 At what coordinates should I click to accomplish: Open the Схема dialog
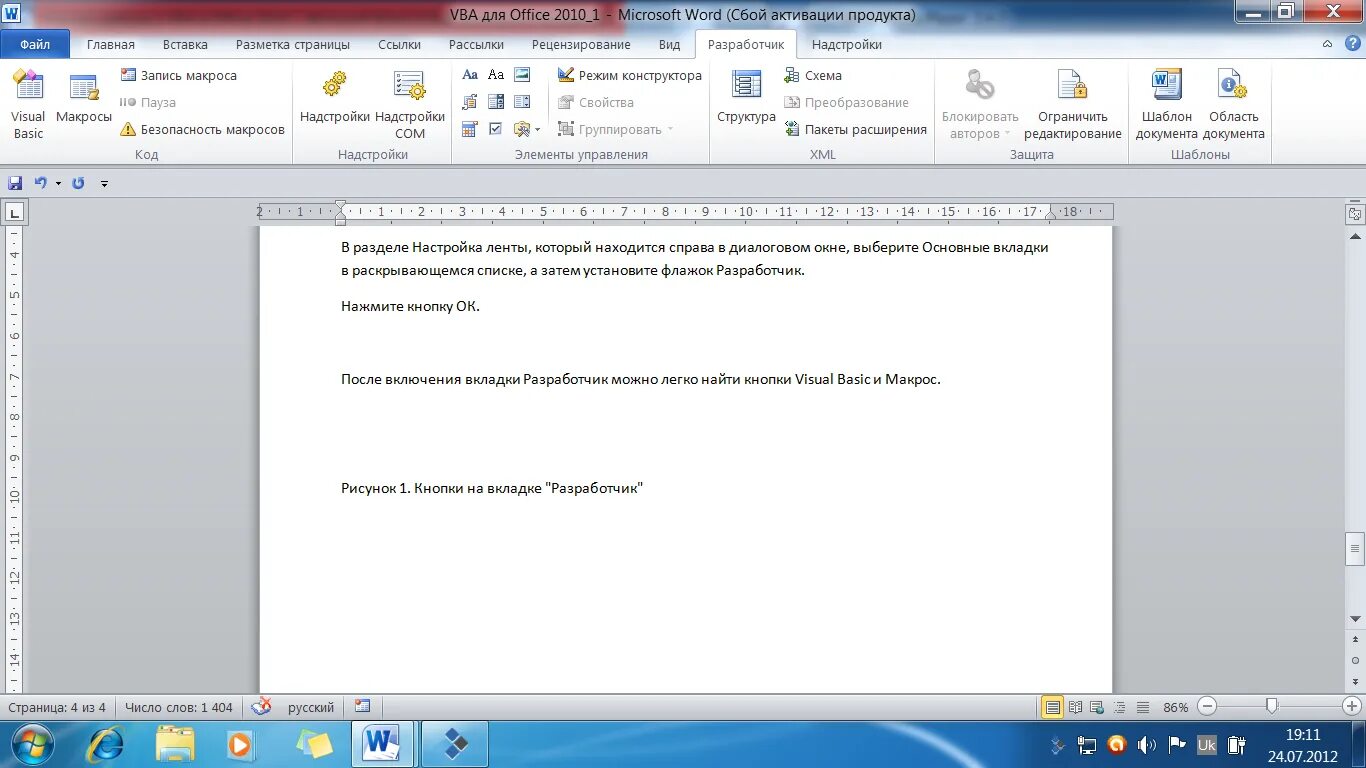(x=813, y=75)
